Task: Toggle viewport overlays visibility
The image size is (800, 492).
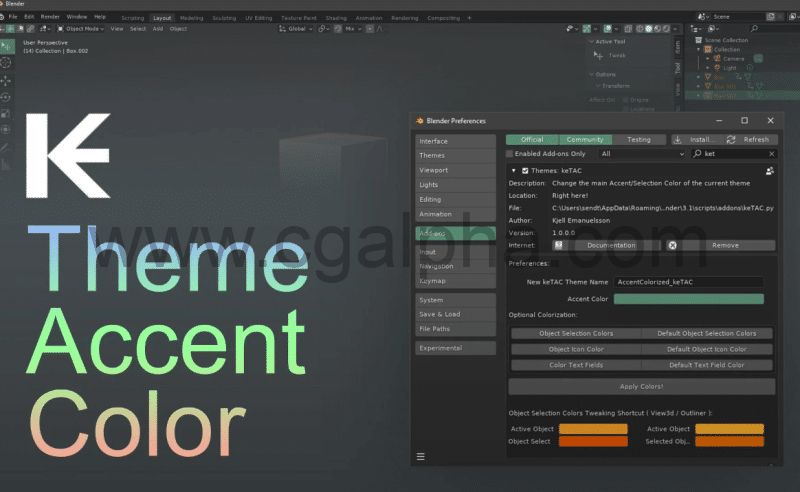Action: coord(608,29)
